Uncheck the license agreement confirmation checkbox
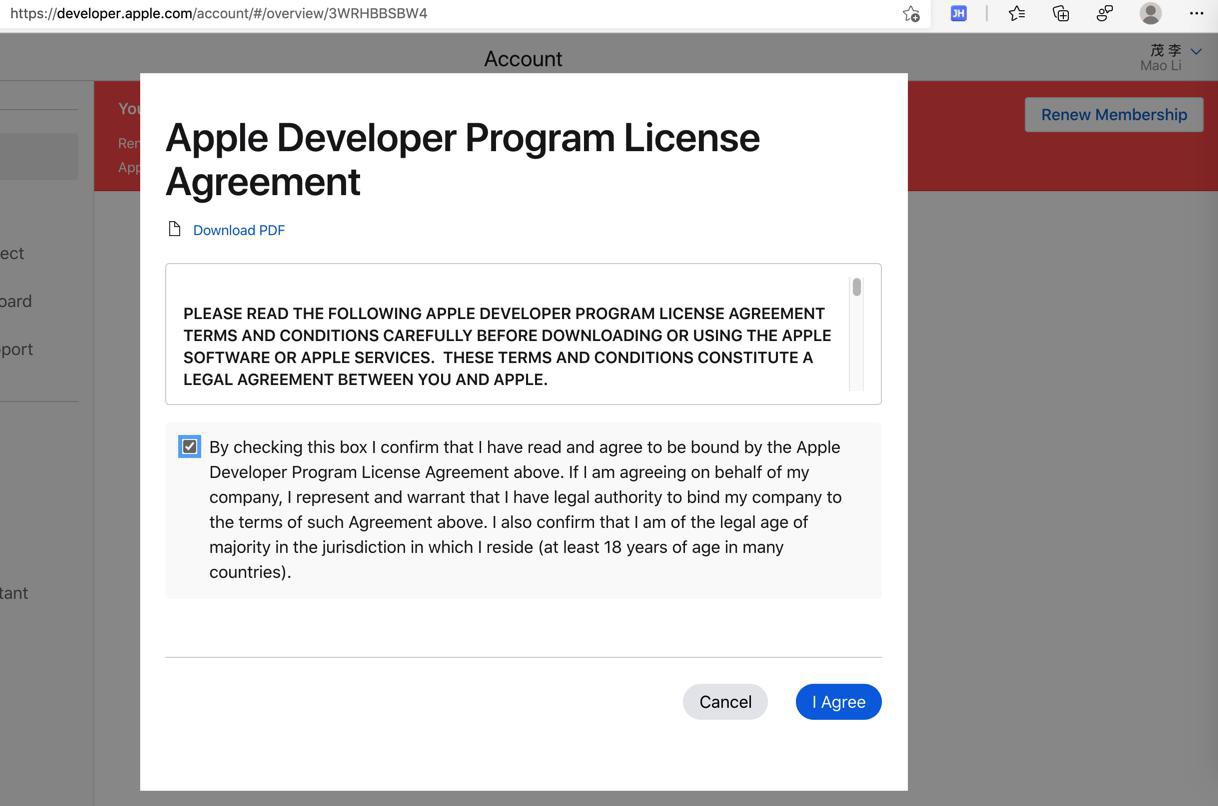The width and height of the screenshot is (1218, 806). (x=189, y=447)
